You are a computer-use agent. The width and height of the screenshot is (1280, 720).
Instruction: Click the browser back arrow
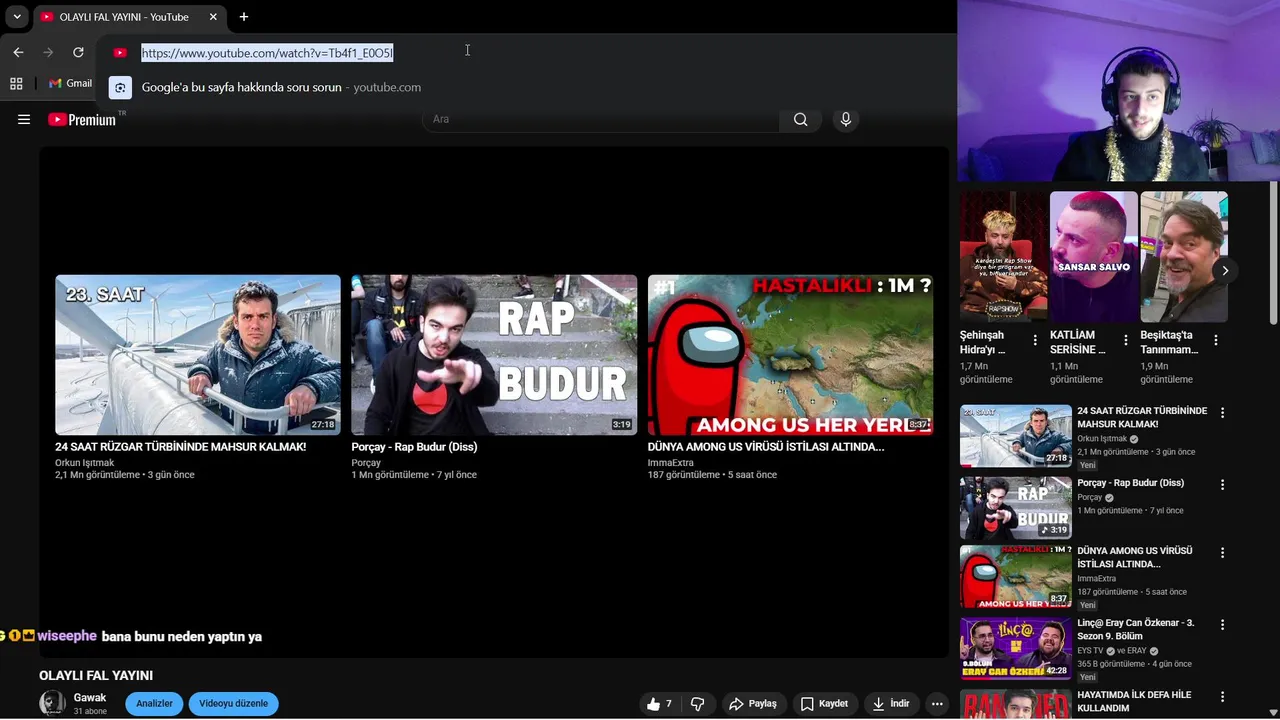click(18, 52)
